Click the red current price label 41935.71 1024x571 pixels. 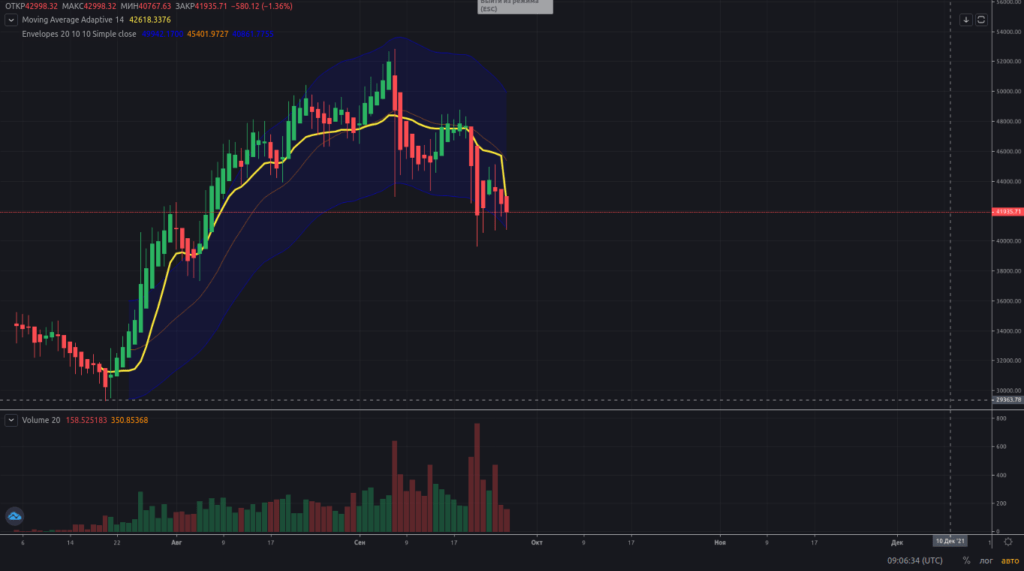1006,212
